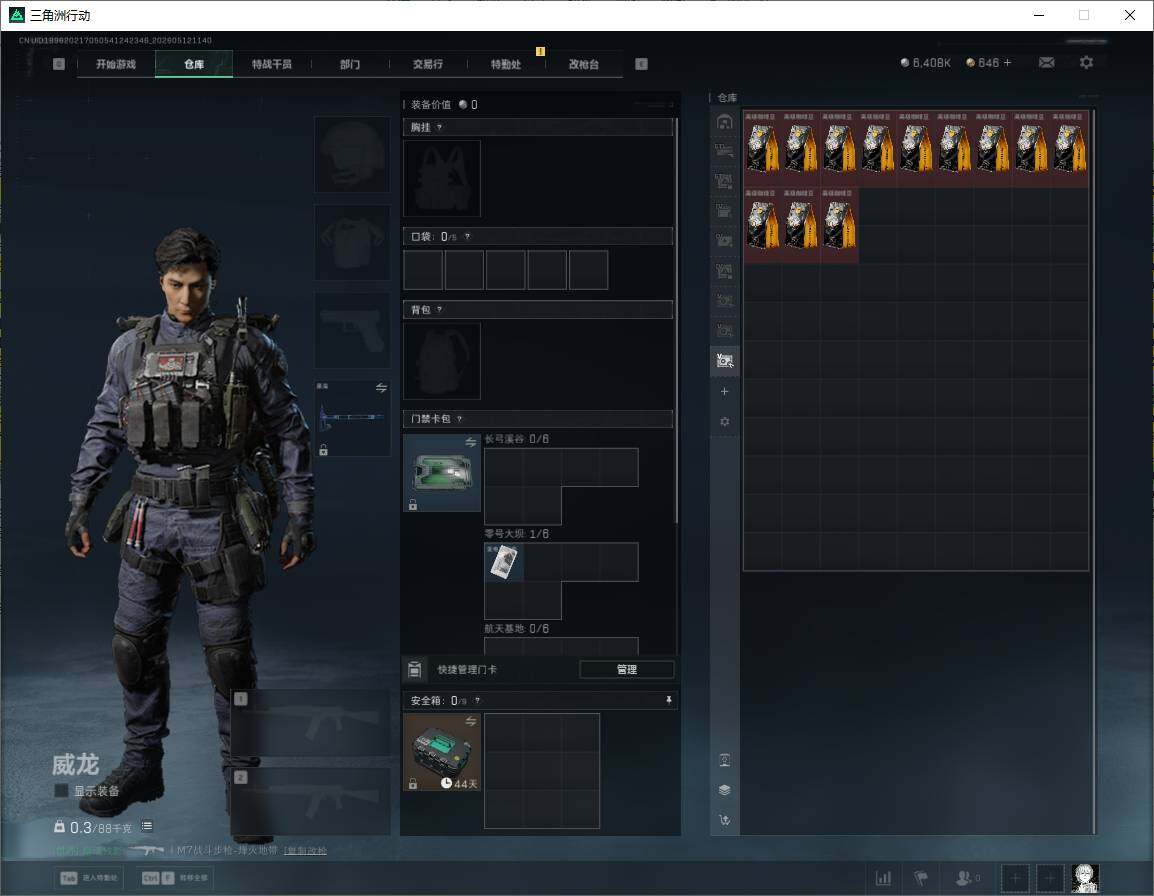The image size is (1154, 896).
Task: Click the swap icon on card holder
Action: [x=471, y=442]
